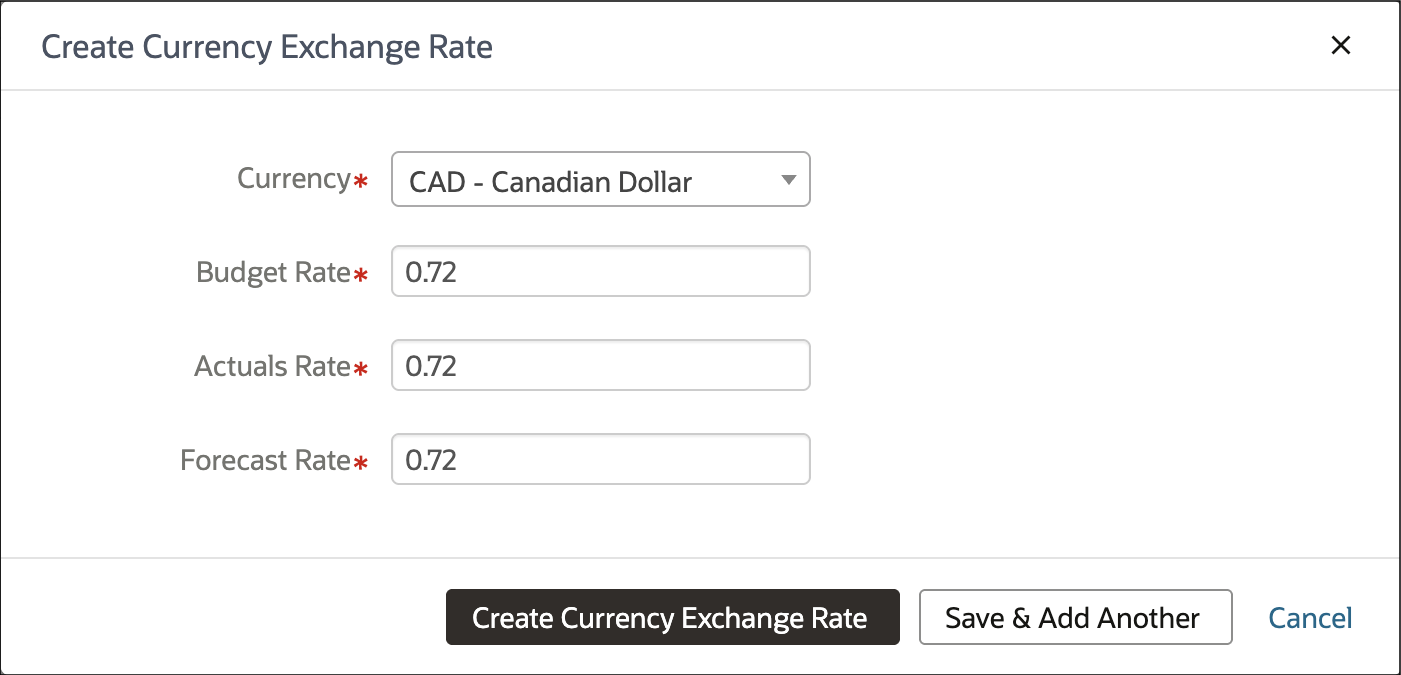The width and height of the screenshot is (1401, 675).
Task: Select the Actuals Rate field label
Action: tap(273, 366)
